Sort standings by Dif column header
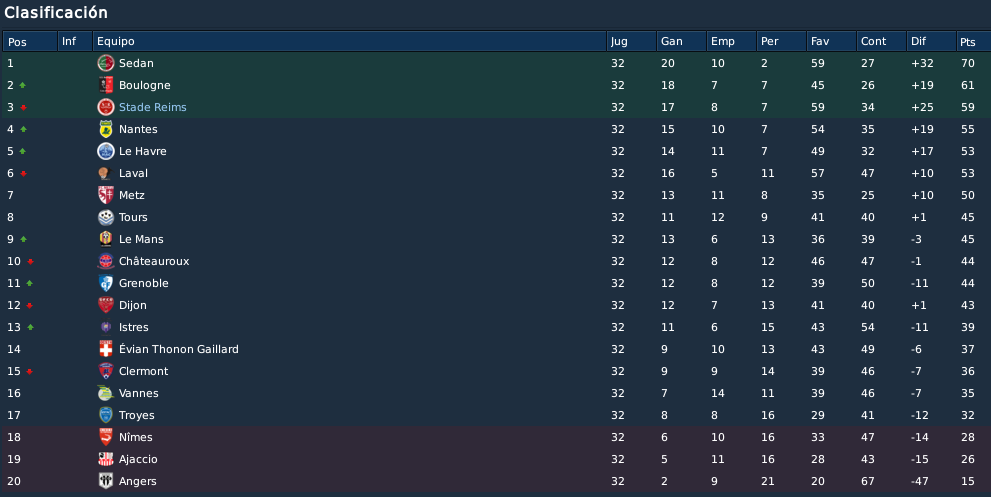 click(931, 41)
